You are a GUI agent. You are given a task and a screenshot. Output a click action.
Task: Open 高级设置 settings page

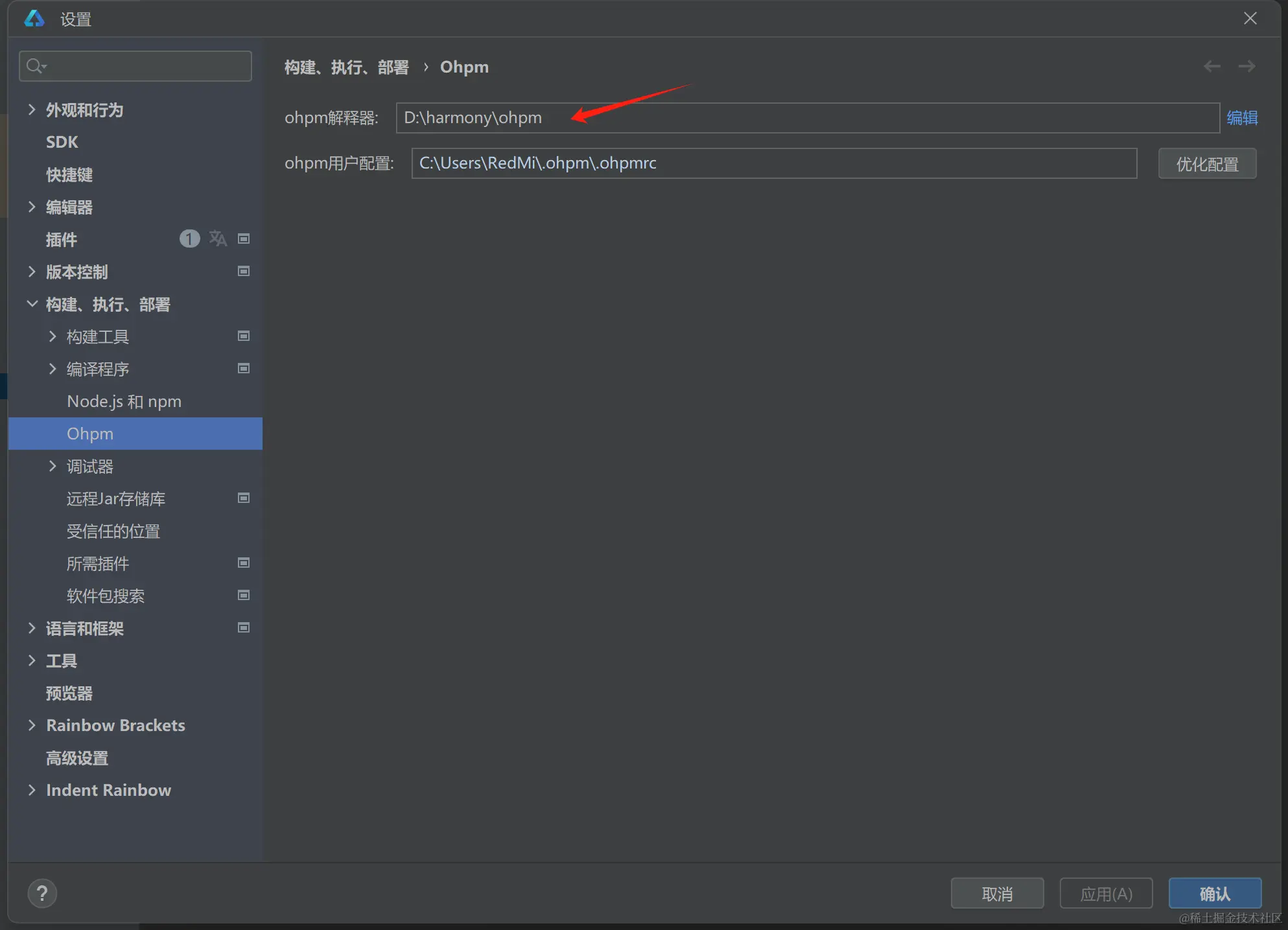pyautogui.click(x=77, y=758)
